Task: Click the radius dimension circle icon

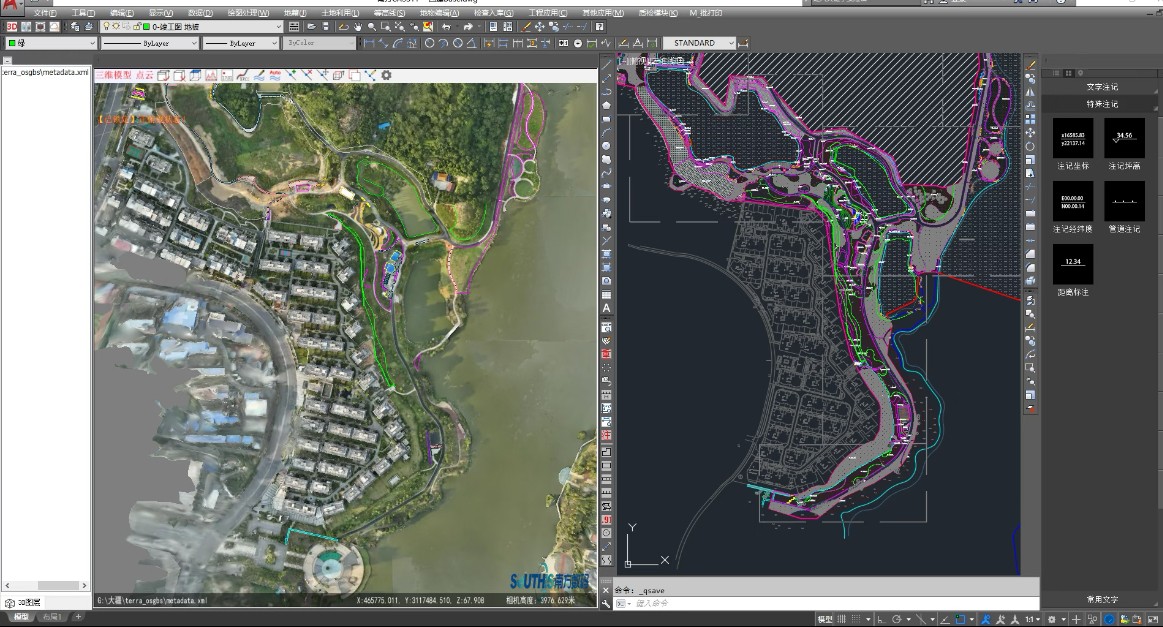Action: [429, 43]
